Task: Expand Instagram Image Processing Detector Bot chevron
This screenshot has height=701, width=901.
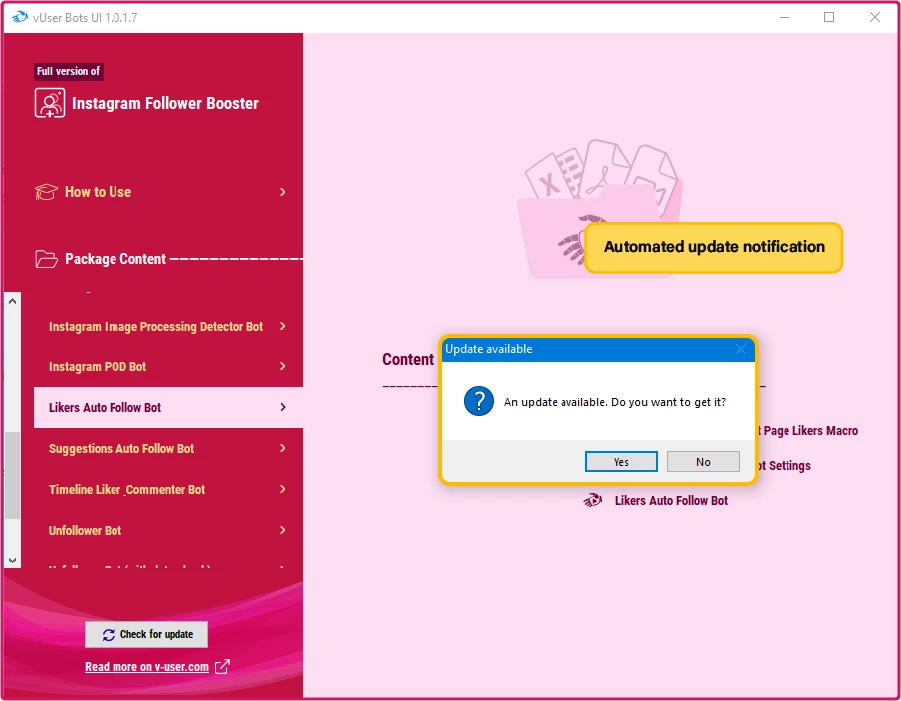Action: (283, 326)
